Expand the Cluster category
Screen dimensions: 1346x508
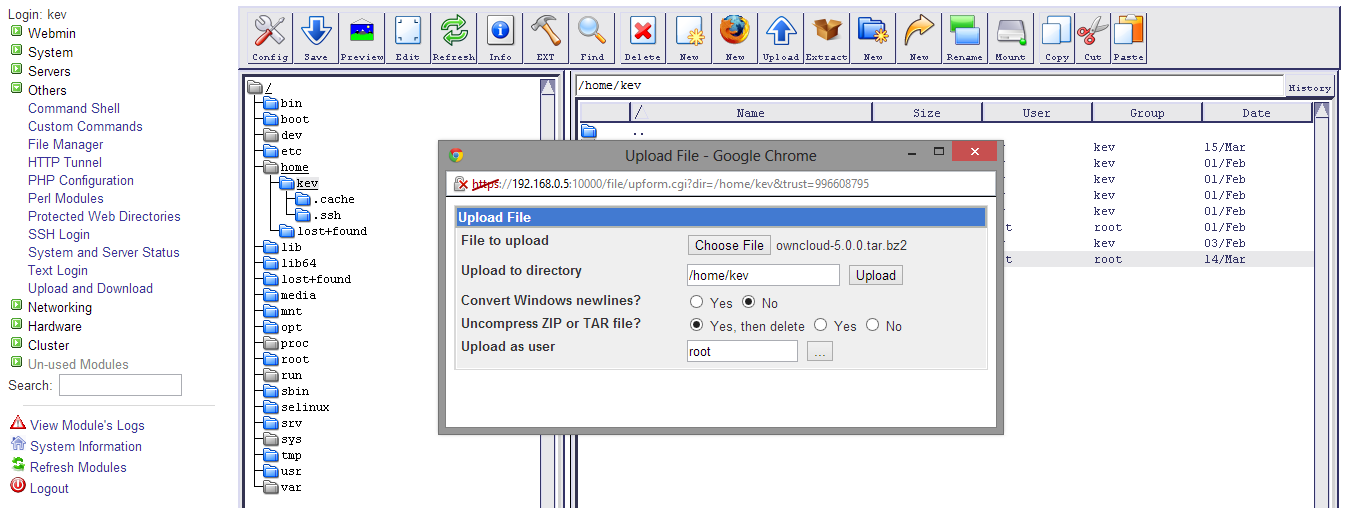point(16,345)
